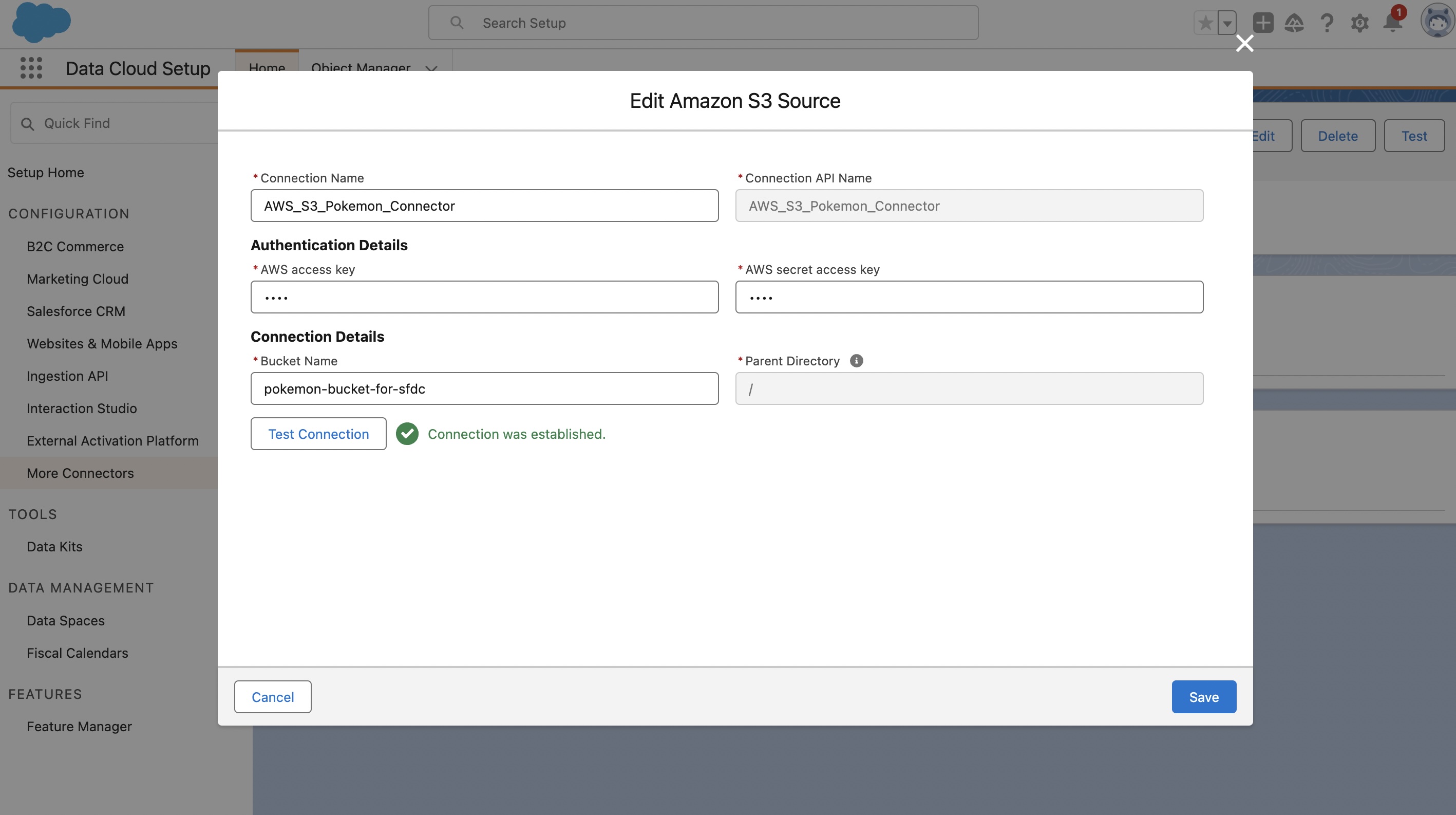
Task: Open Interaction Studio in sidebar
Action: (x=81, y=409)
